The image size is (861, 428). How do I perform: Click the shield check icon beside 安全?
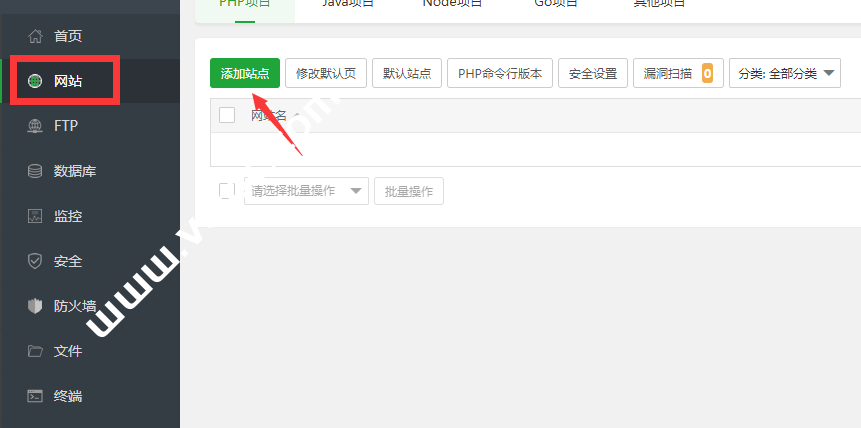pyautogui.click(x=35, y=261)
